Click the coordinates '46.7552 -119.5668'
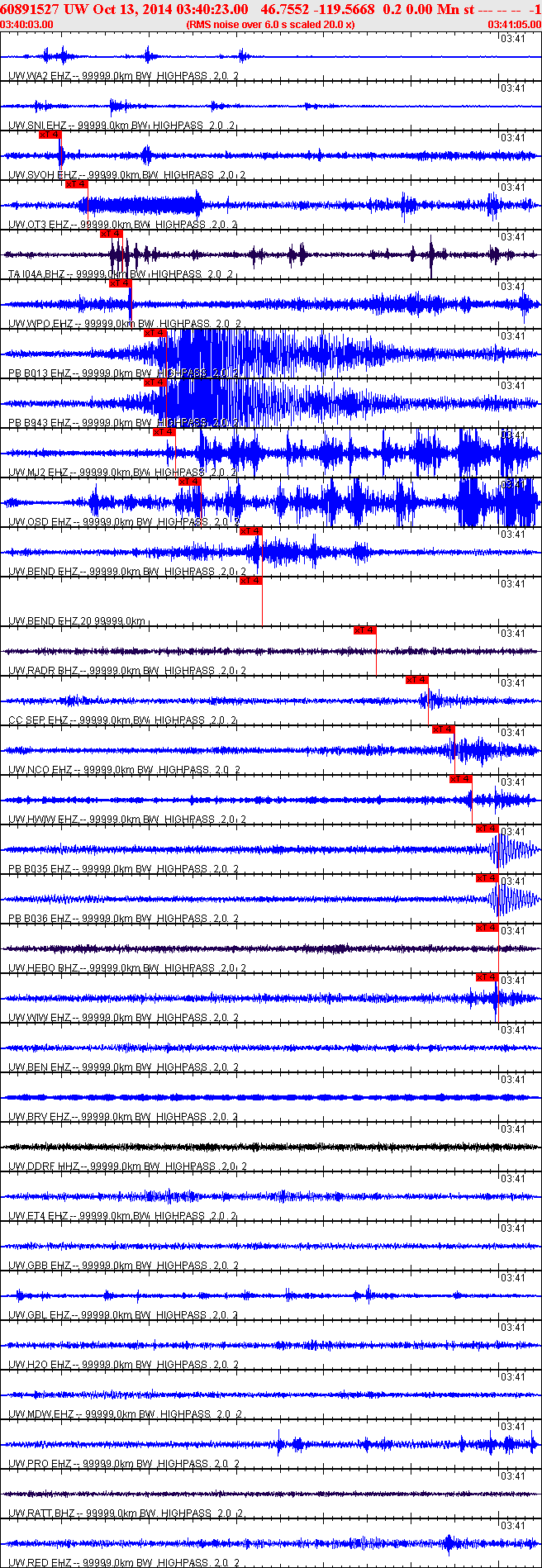Viewport: 542px width, 1568px height. 317,10
